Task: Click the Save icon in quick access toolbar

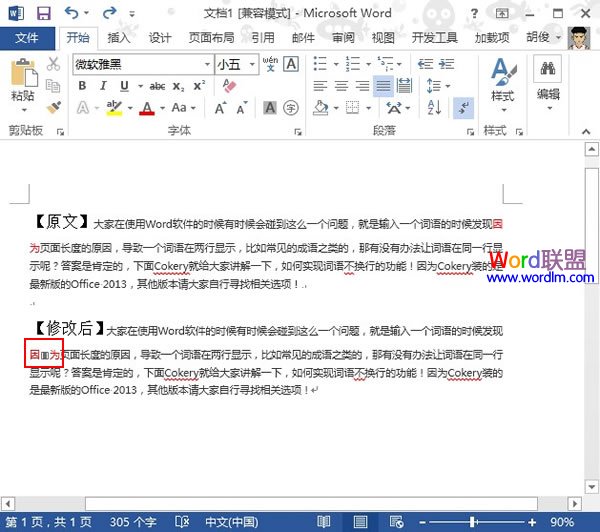Action: point(43,13)
